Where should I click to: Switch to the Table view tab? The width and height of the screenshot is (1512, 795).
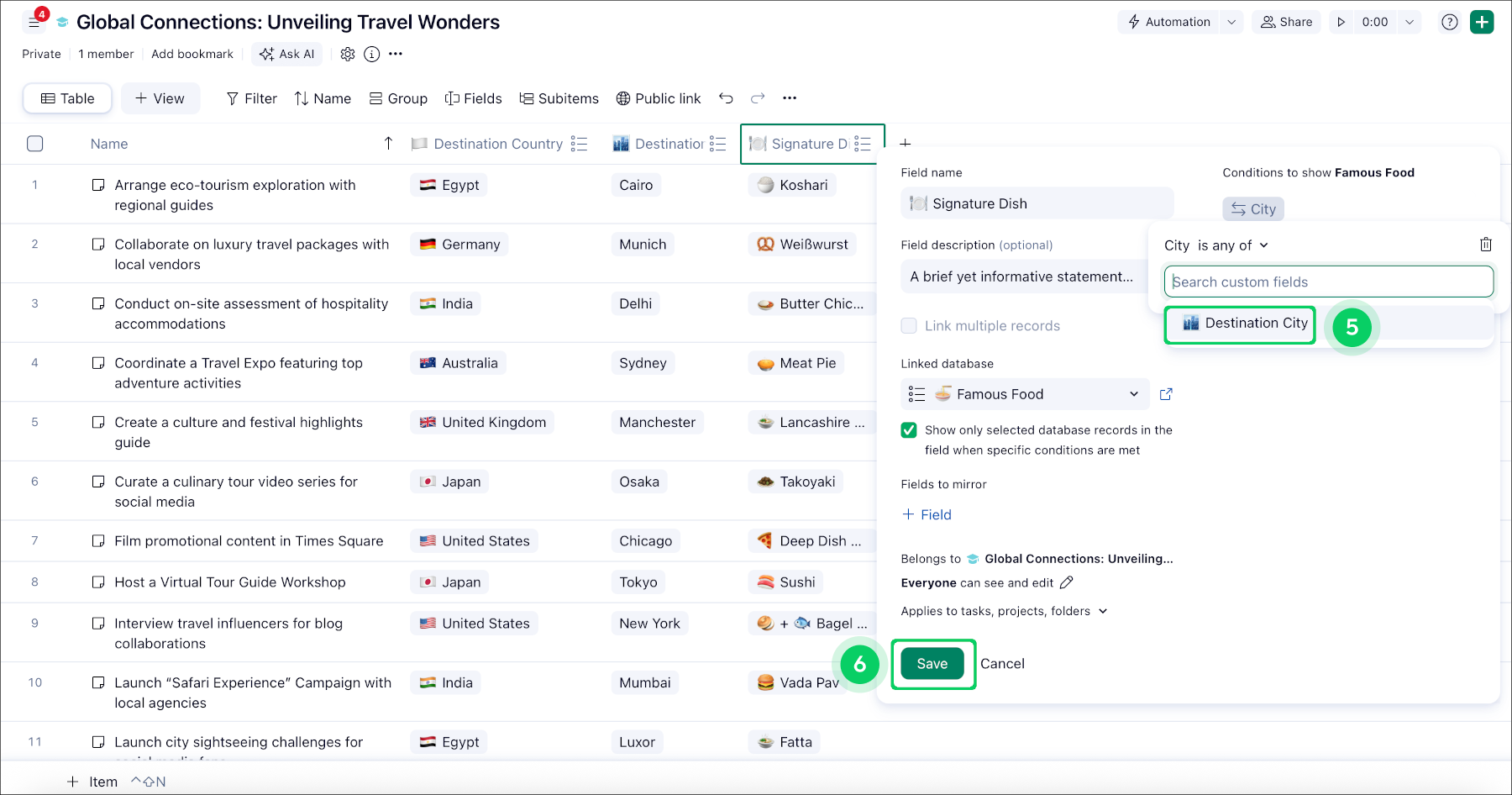(67, 98)
